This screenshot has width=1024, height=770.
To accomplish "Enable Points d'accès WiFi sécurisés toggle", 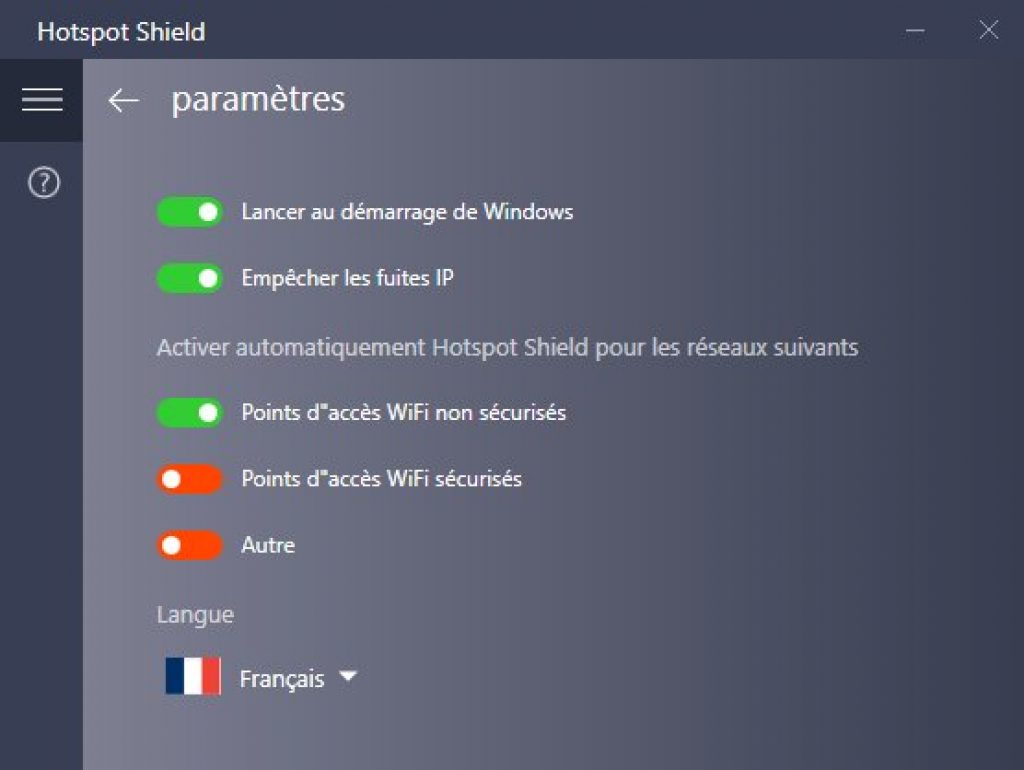I will pyautogui.click(x=189, y=479).
